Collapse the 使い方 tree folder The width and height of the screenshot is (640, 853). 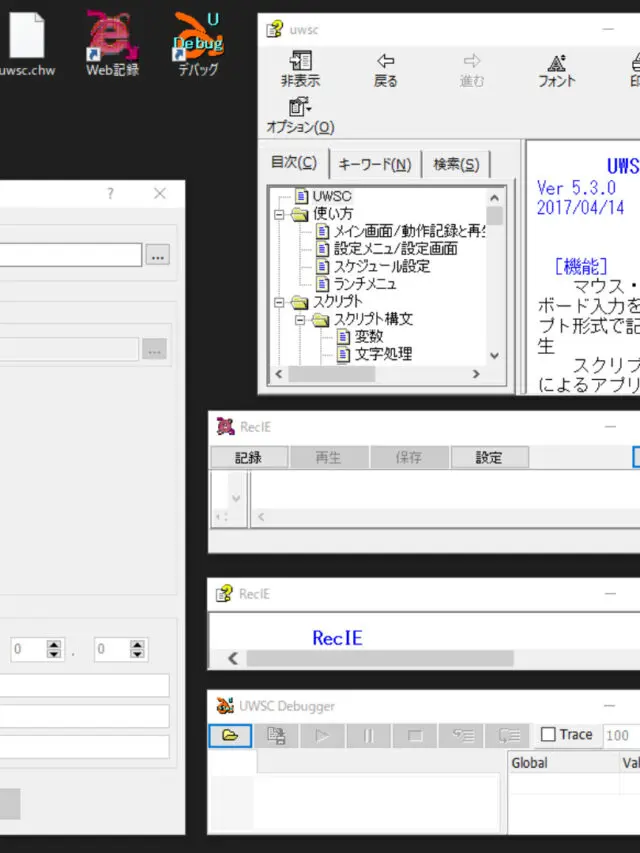click(x=279, y=214)
